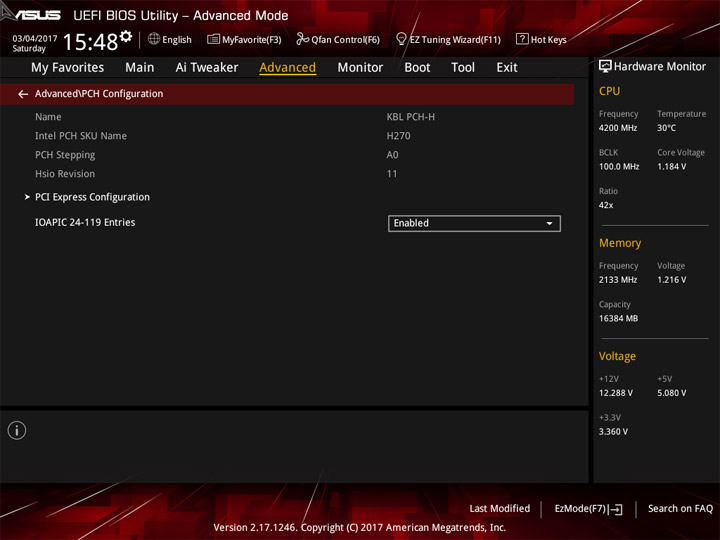Click the EzMode exit arrow icon
The width and height of the screenshot is (720, 540).
click(x=616, y=509)
